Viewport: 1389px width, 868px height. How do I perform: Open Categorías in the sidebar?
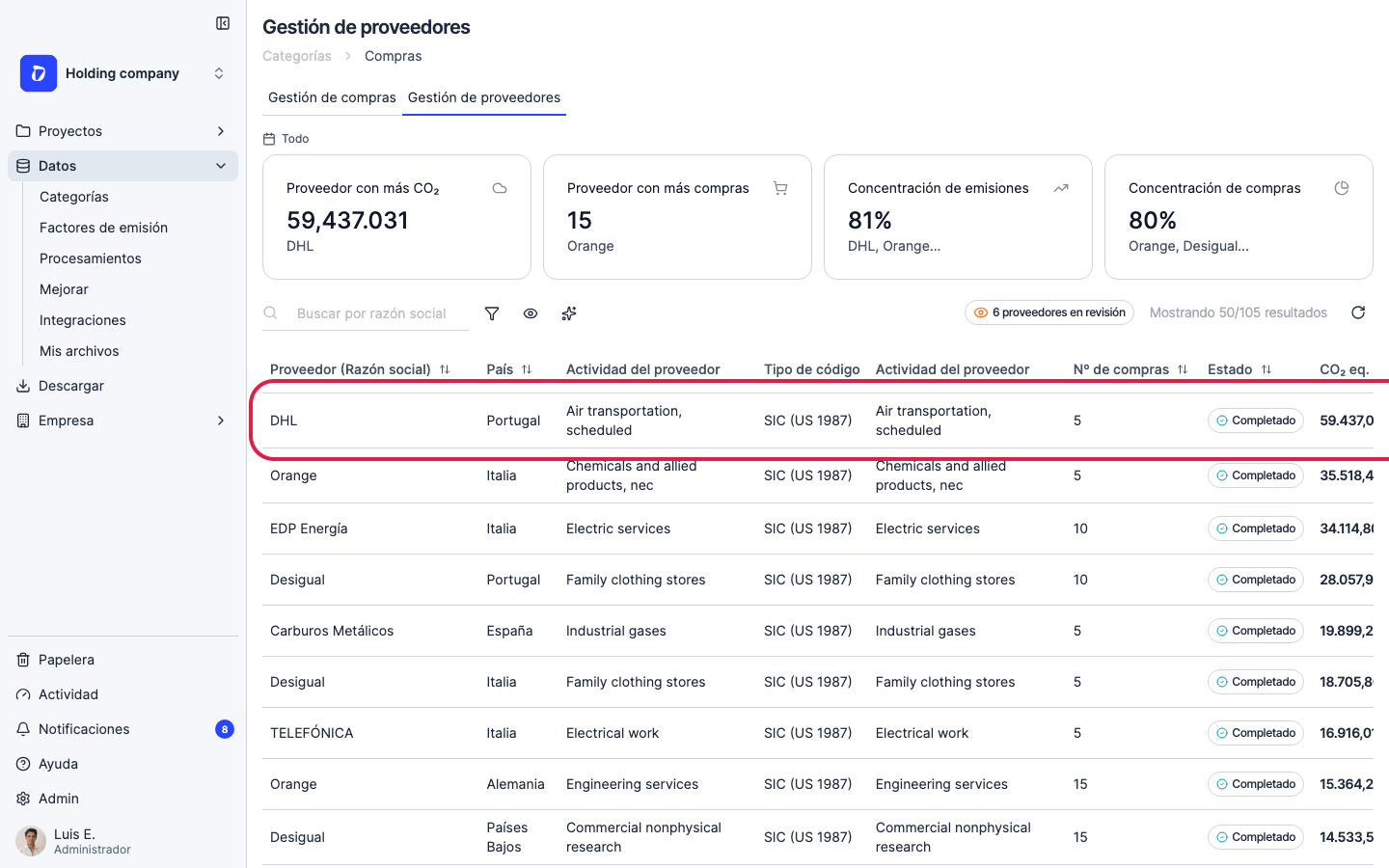(x=74, y=197)
